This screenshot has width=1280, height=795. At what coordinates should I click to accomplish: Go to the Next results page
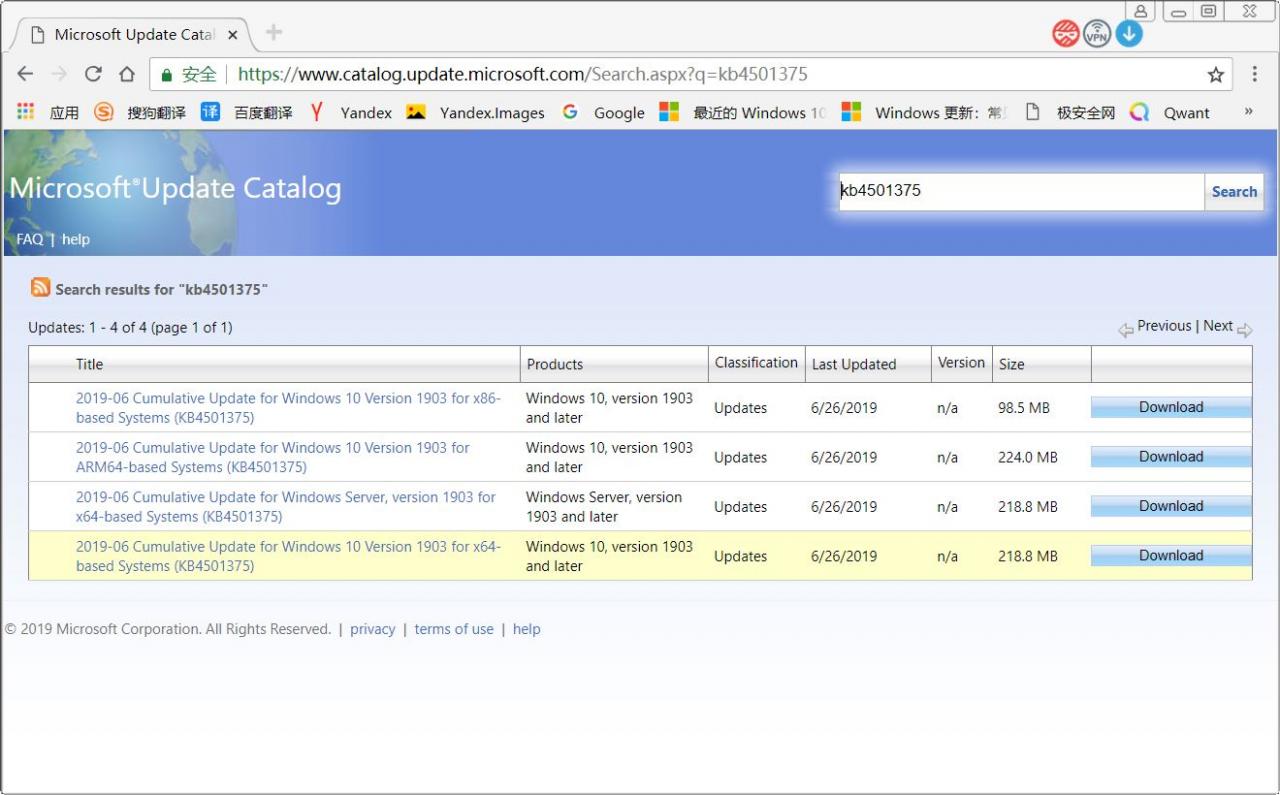1218,326
